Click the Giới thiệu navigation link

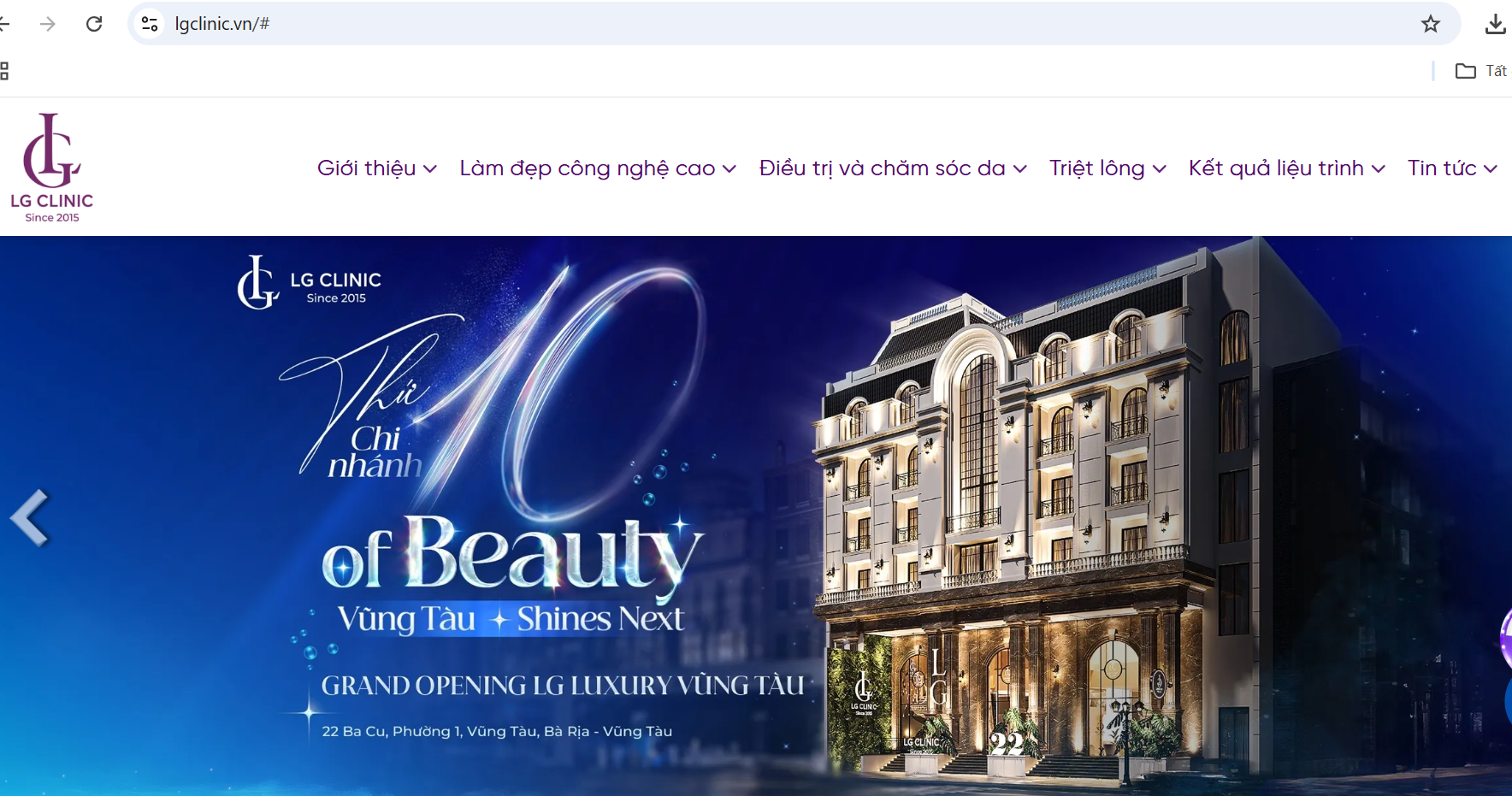(366, 168)
